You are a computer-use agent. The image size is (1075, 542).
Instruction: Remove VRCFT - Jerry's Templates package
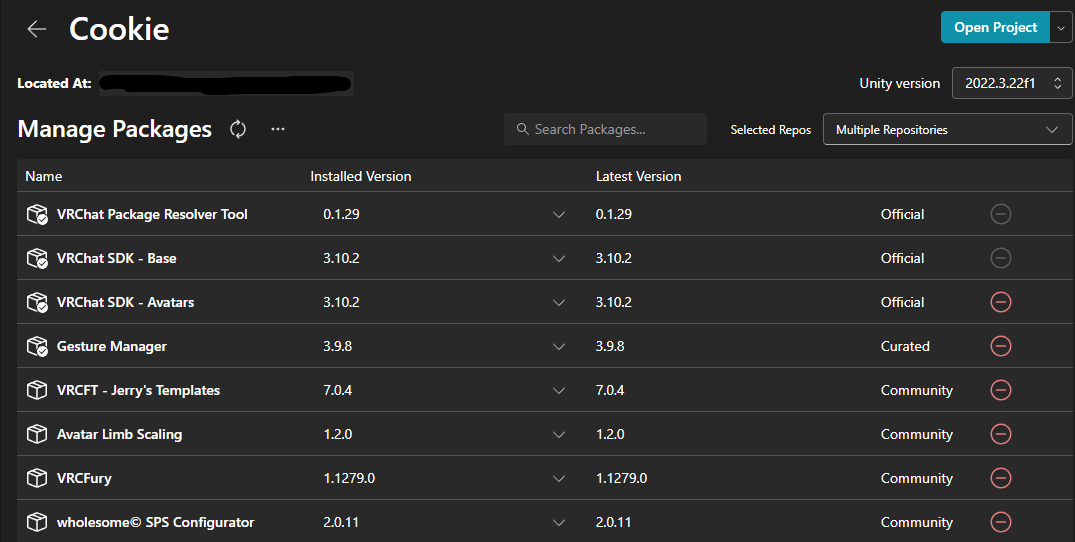click(1000, 390)
